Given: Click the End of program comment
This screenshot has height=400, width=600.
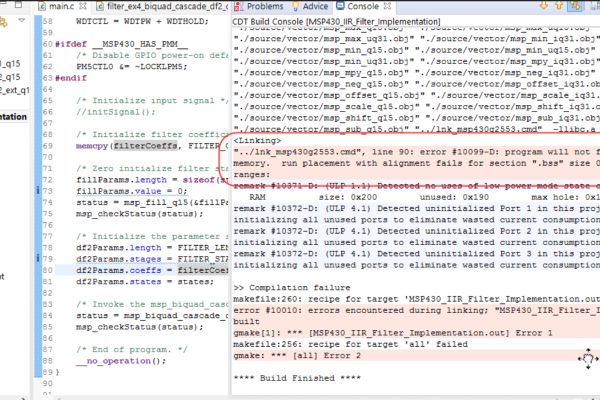Looking at the screenshot, I should [x=132, y=350].
